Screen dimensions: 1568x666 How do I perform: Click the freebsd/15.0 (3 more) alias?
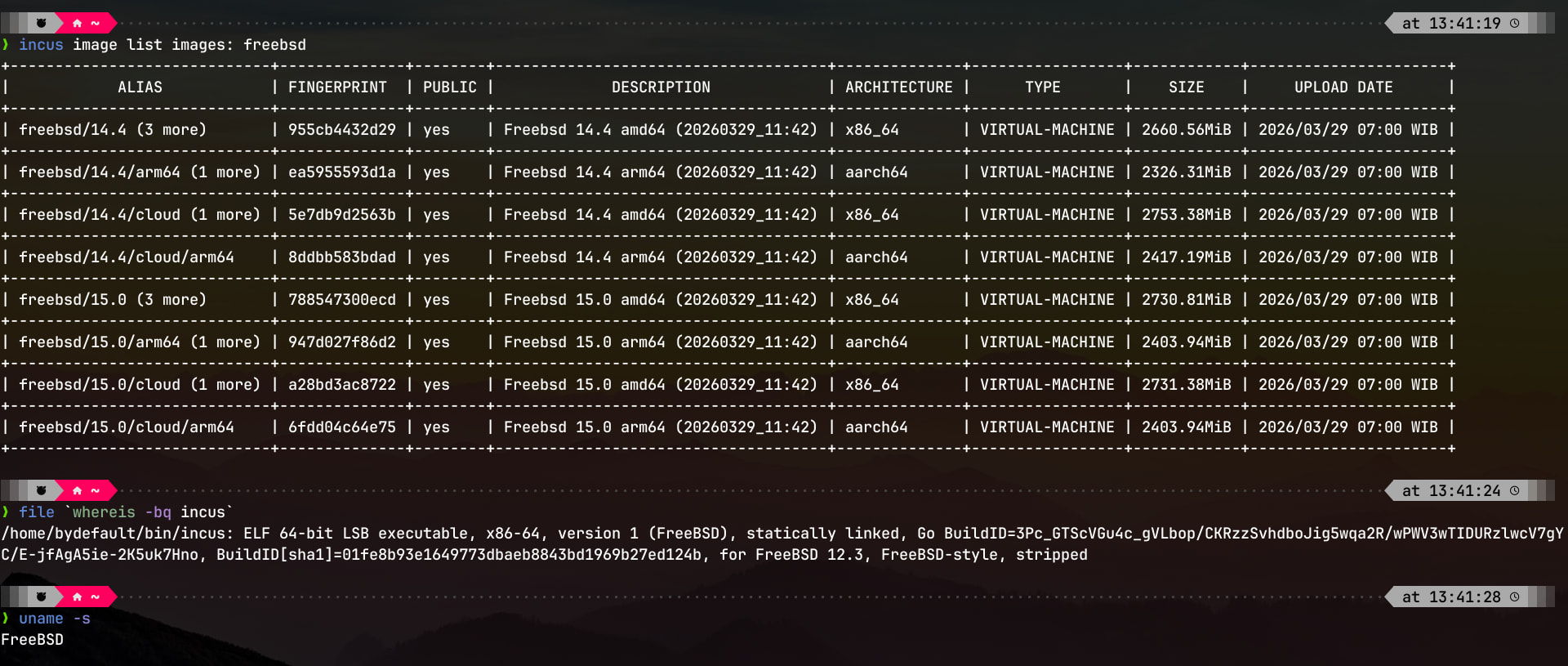113,300
